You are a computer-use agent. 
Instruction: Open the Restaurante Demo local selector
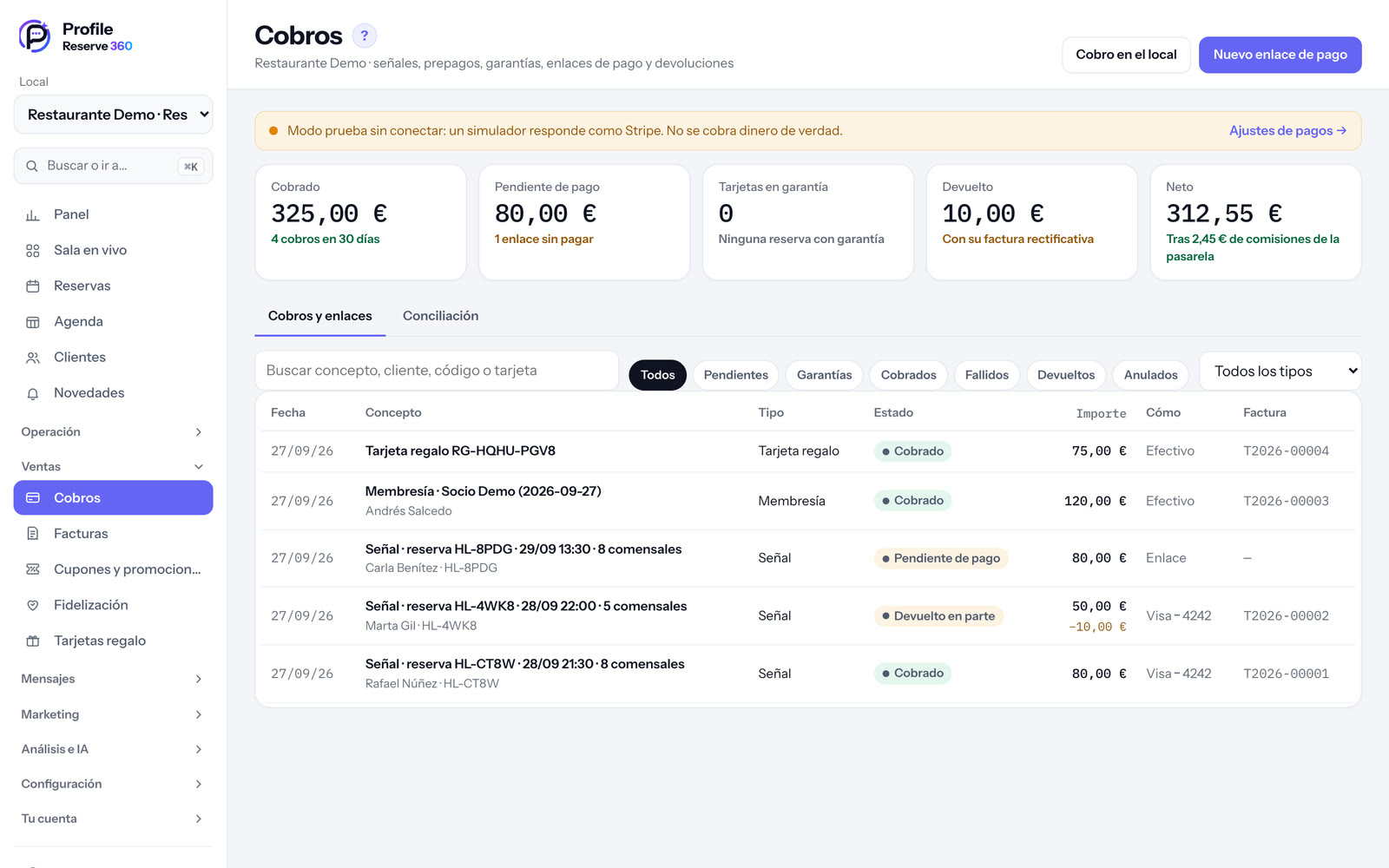[x=113, y=115]
